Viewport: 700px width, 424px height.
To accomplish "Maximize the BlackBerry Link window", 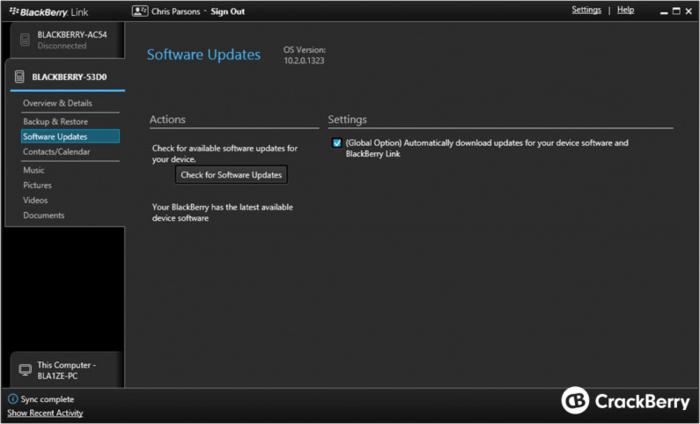I will coord(676,11).
